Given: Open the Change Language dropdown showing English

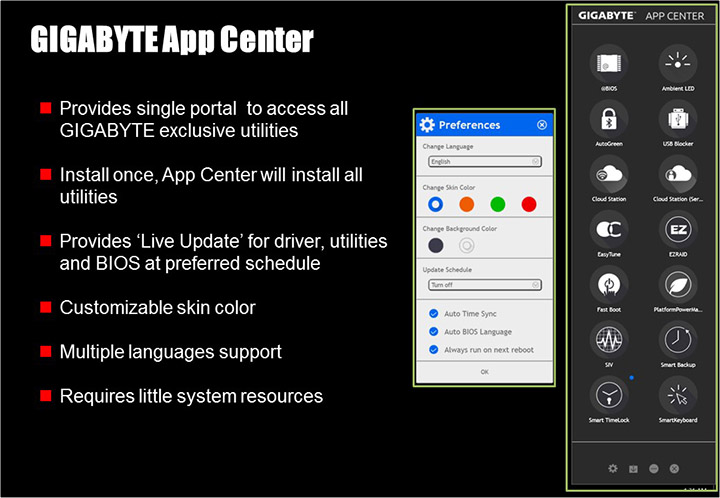Looking at the screenshot, I should 484,162.
